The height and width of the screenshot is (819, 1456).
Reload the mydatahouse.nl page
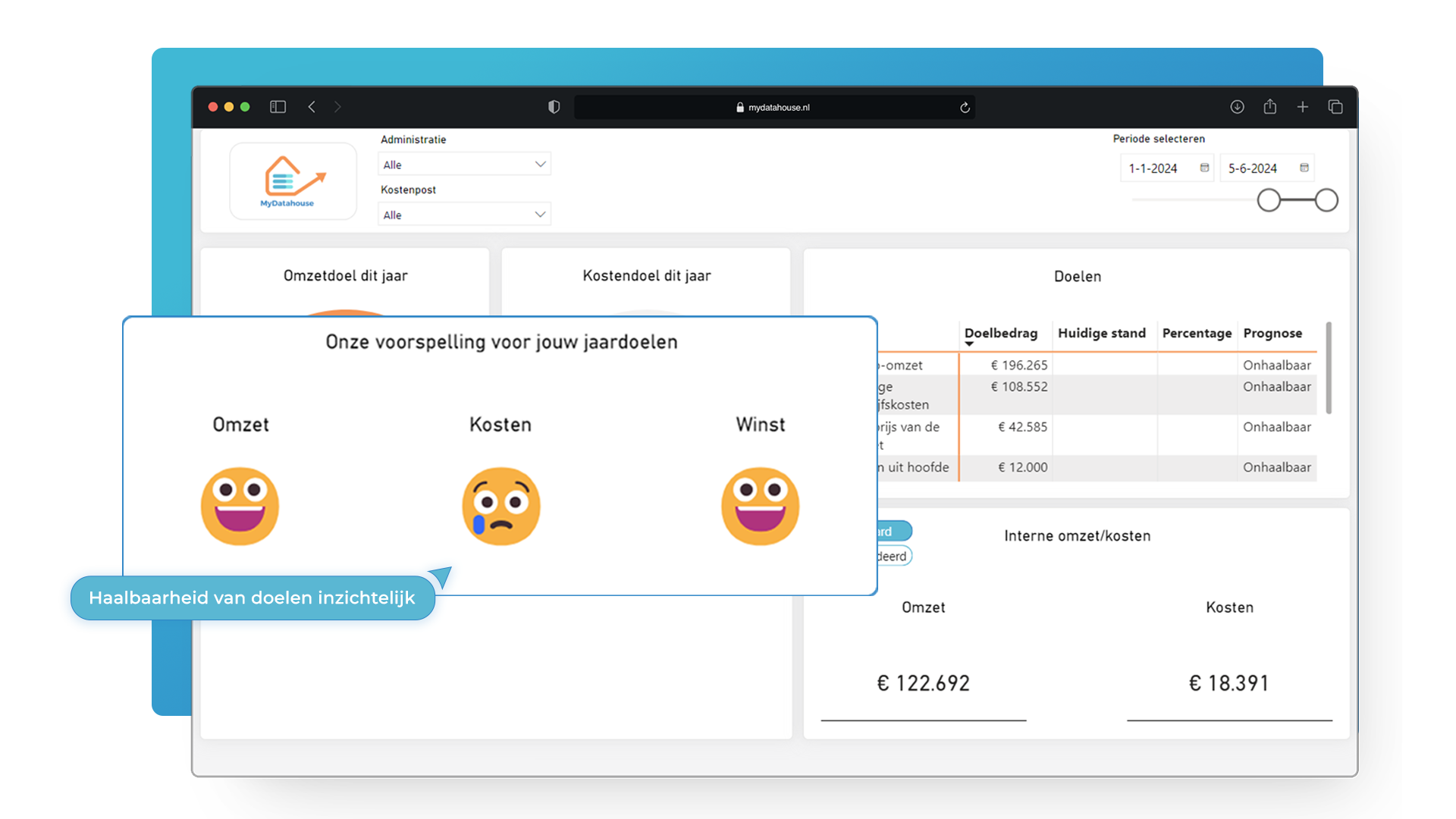[965, 108]
